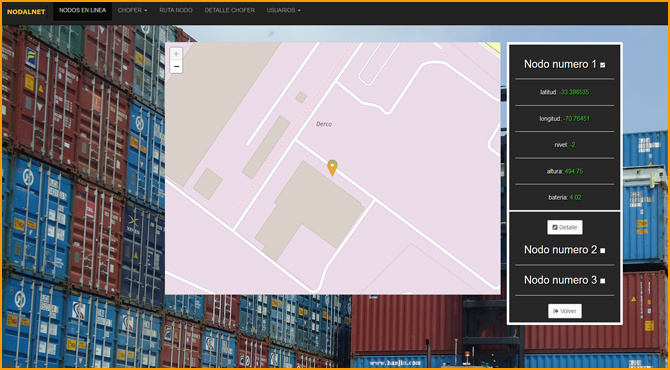
Task: Click the green latitud value -33.386535
Action: (574, 92)
